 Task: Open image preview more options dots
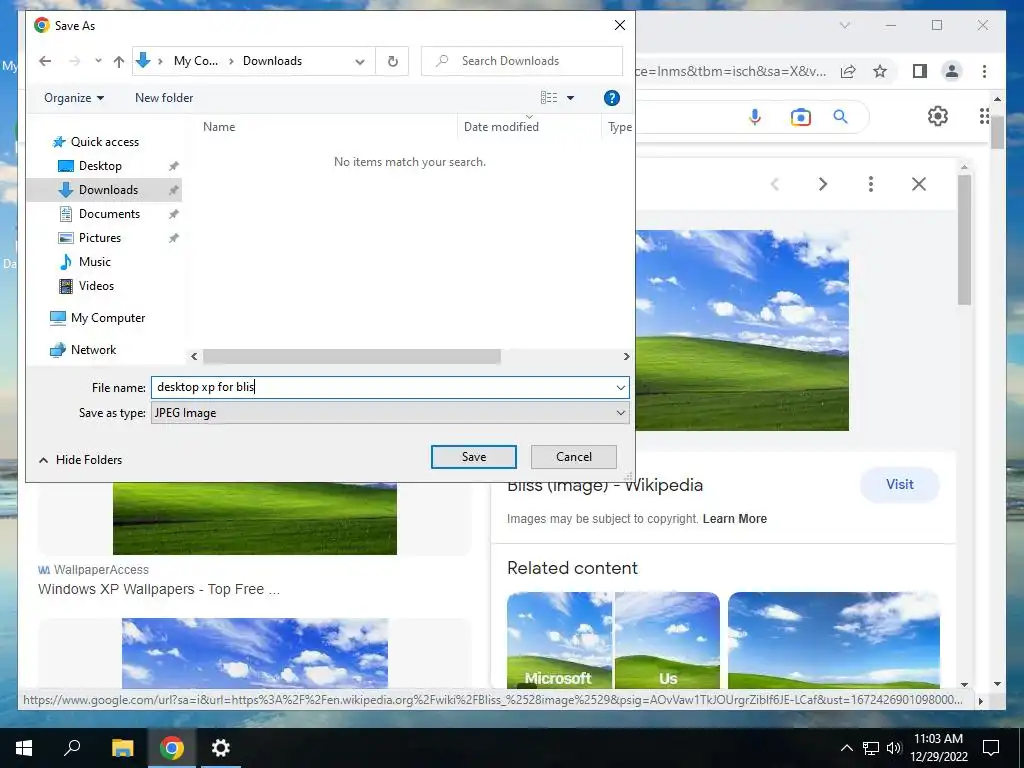[871, 184]
